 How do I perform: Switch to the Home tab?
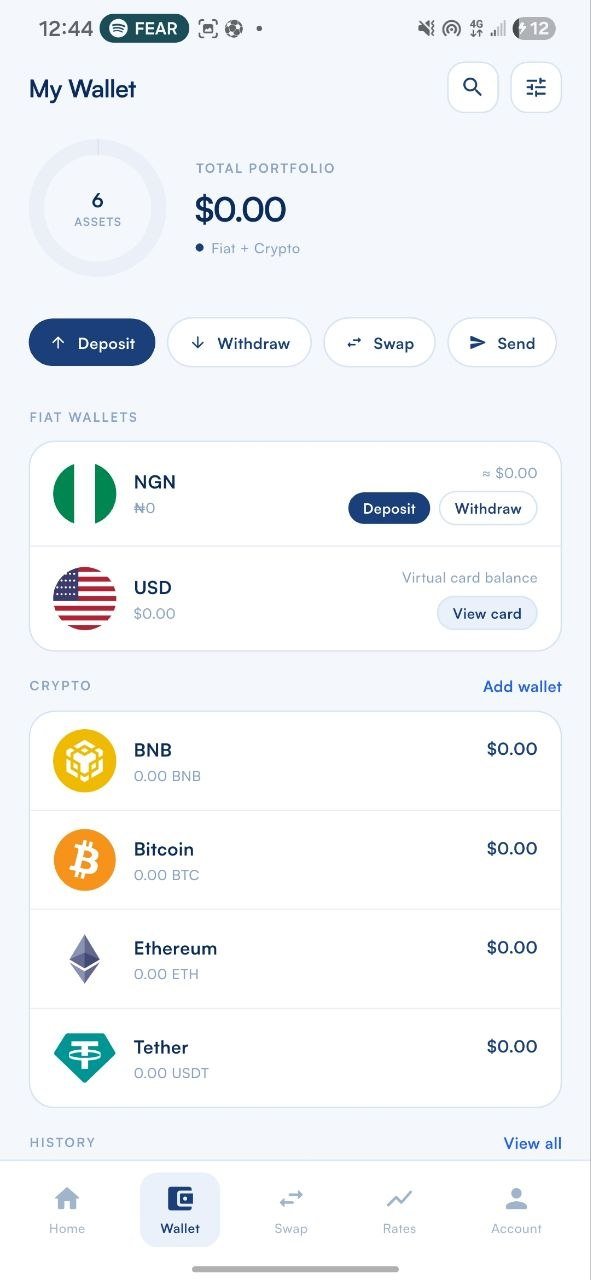point(67,1210)
